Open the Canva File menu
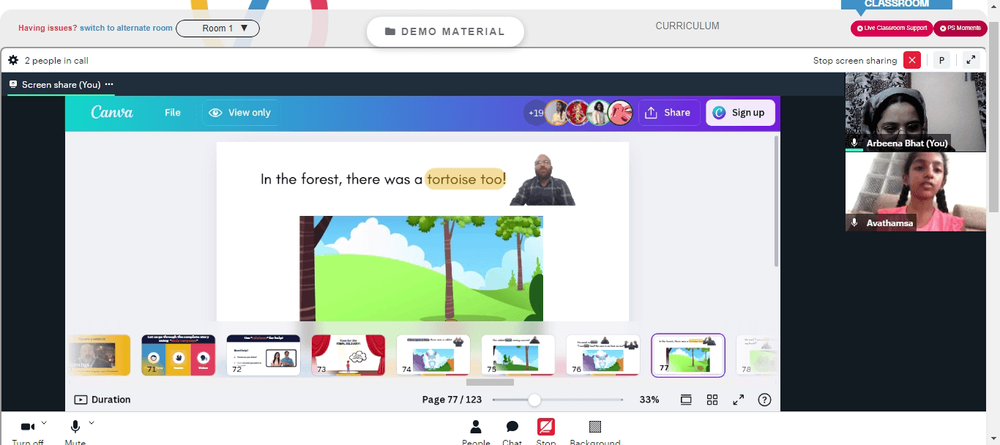The image size is (1000, 445). 172,112
